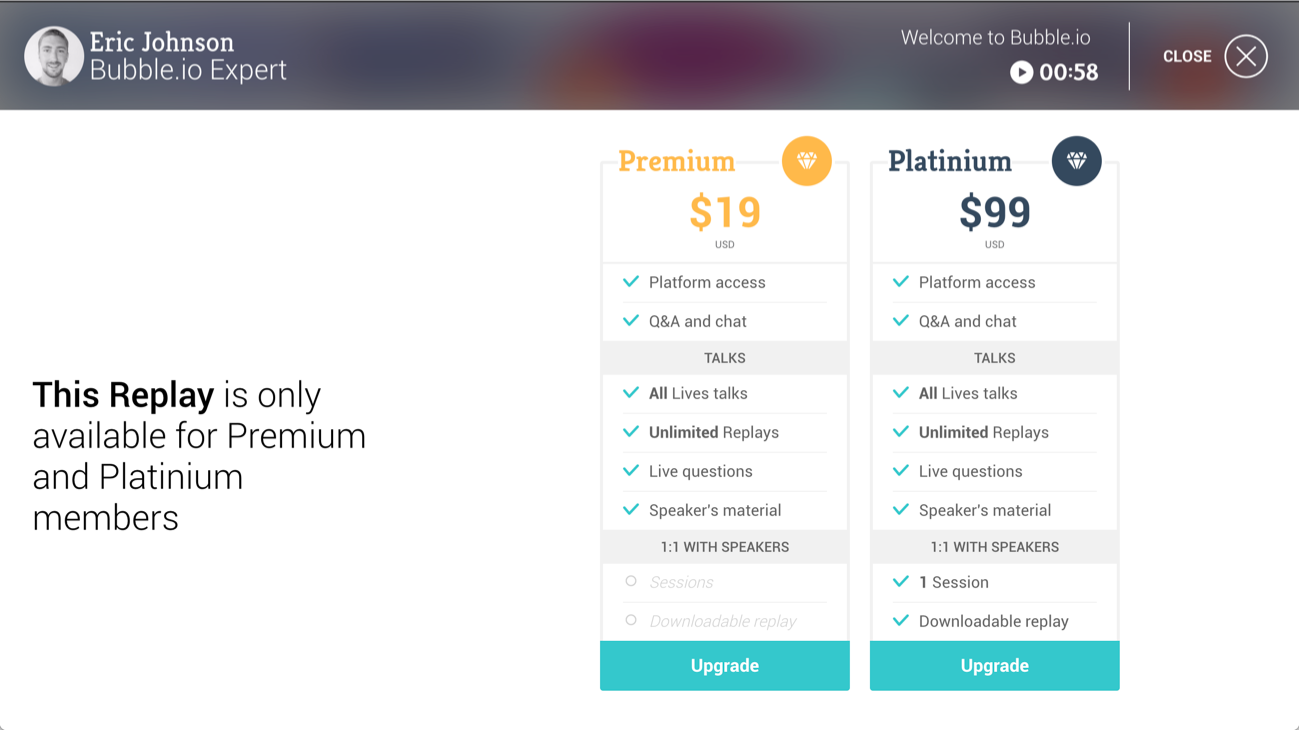Click Platinium 1:1 WITH SPEAKERS header
The height and width of the screenshot is (730, 1299).
(994, 547)
